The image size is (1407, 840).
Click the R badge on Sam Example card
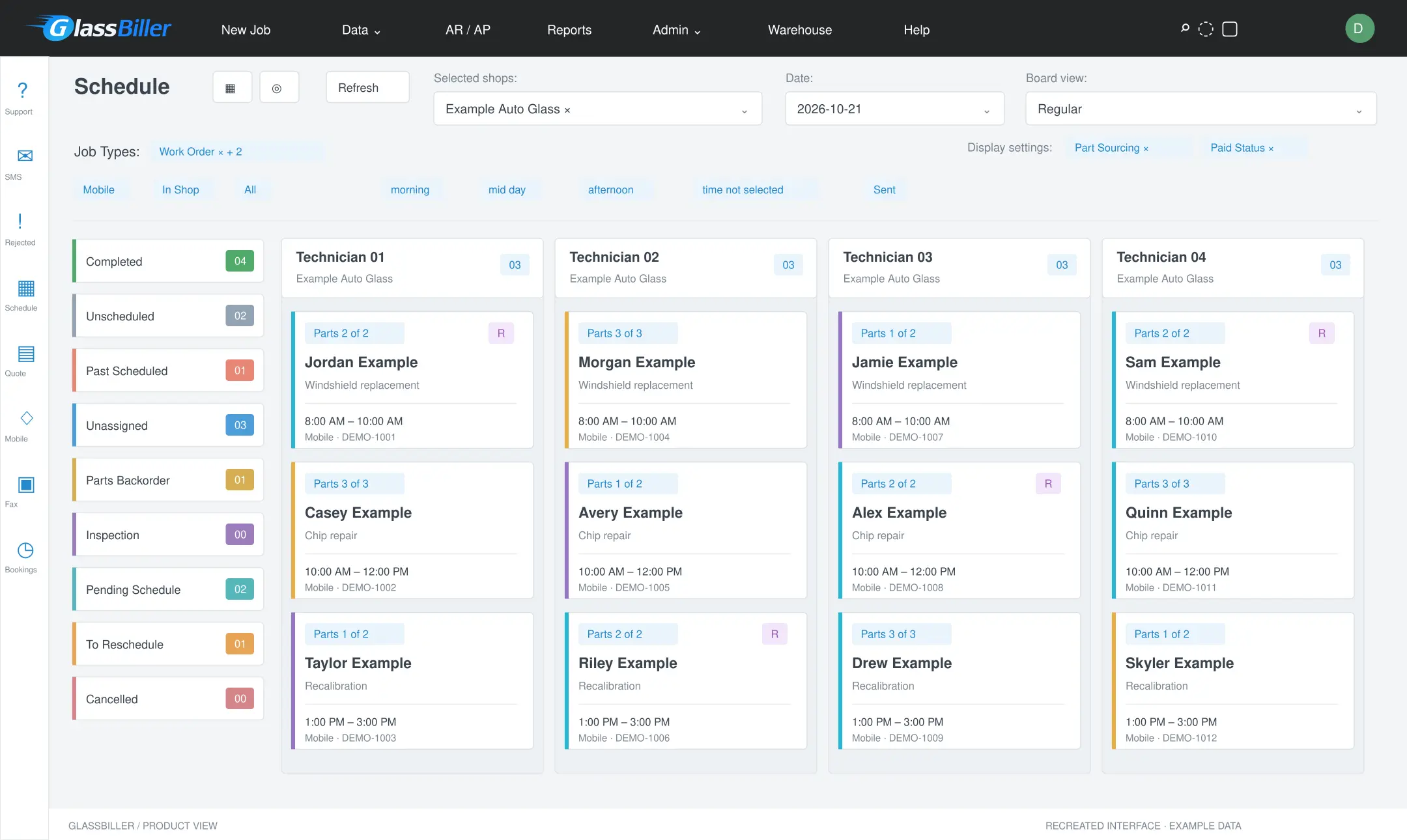(x=1322, y=333)
